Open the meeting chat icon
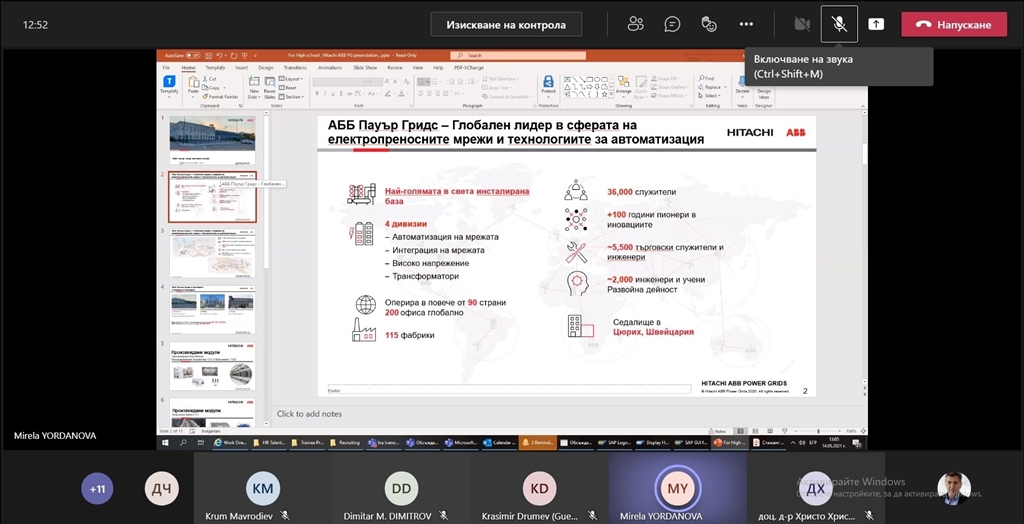The image size is (1024, 524). coord(672,24)
